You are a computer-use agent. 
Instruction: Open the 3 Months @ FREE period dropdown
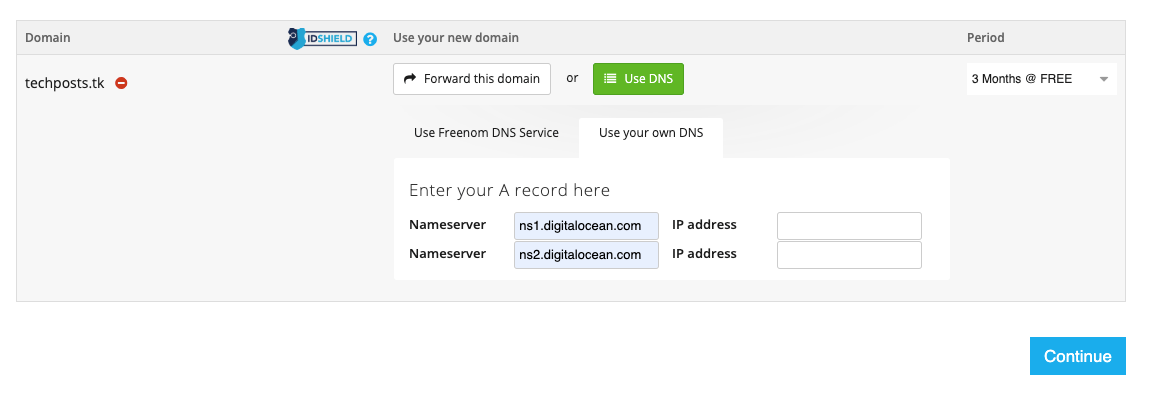[1041, 79]
